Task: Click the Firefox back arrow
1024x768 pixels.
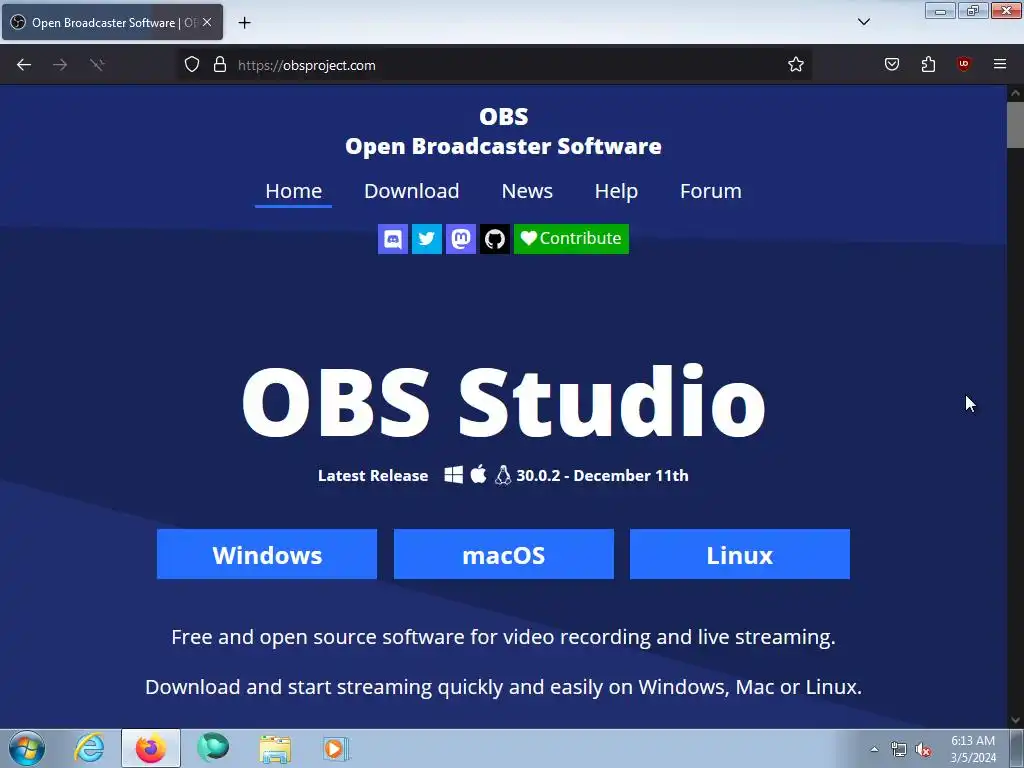Action: (24, 65)
